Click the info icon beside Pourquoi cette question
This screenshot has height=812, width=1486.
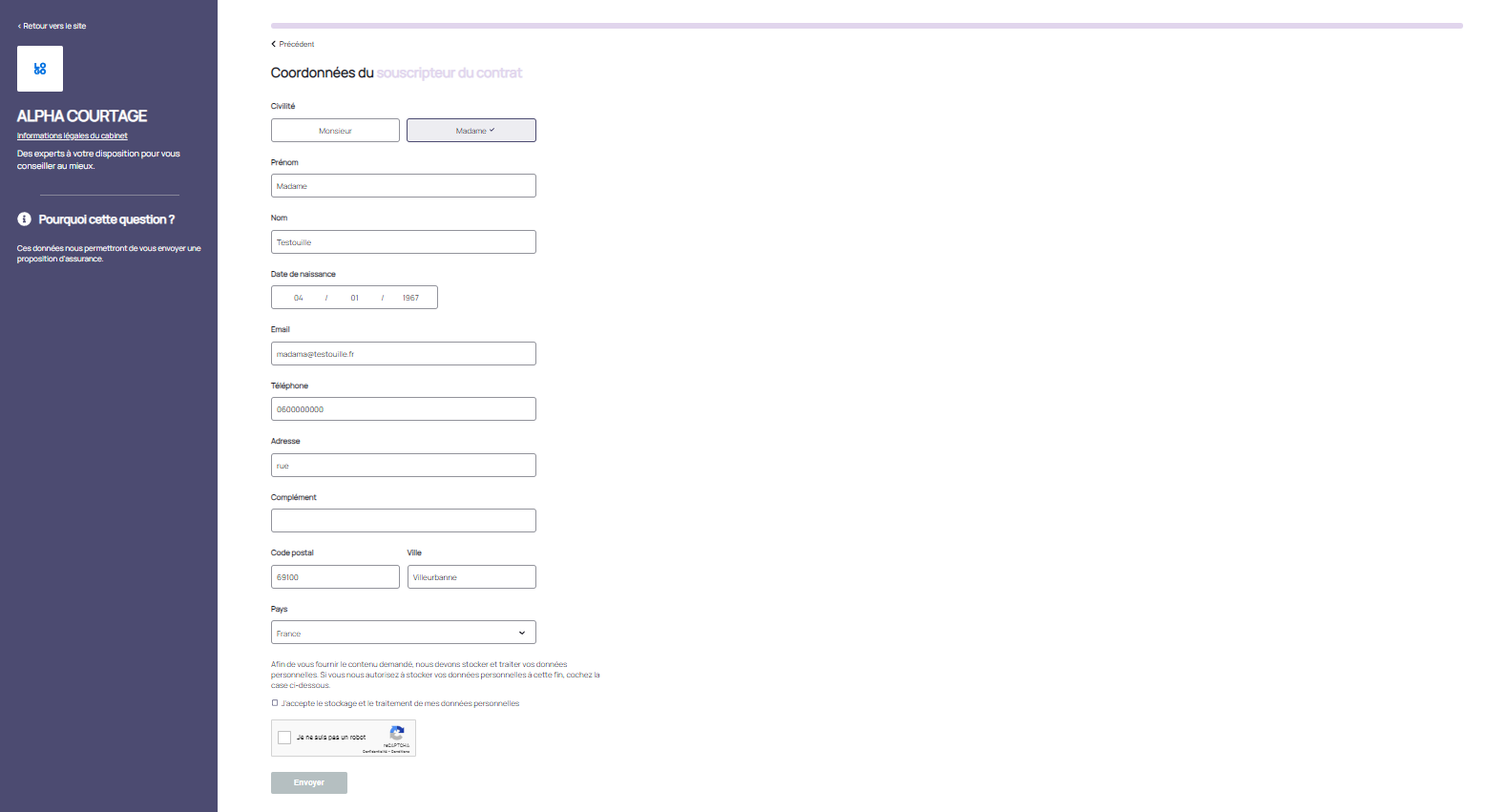(x=25, y=219)
